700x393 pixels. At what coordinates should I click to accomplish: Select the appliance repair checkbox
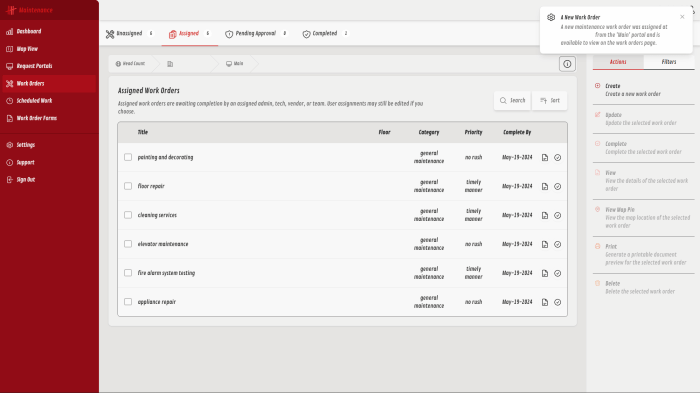(x=128, y=302)
